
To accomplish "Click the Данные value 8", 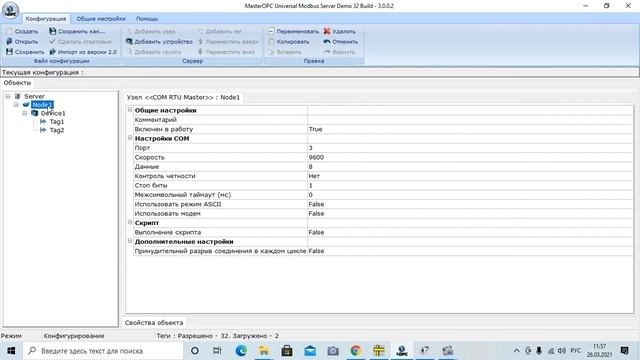I will click(x=470, y=167).
